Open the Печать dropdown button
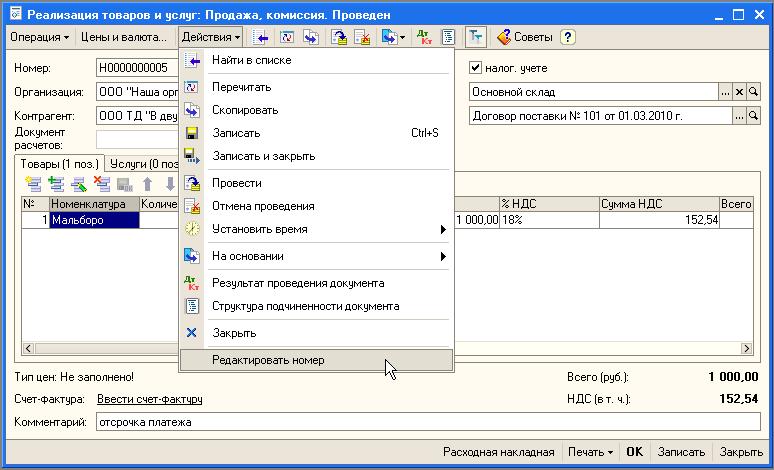774x470 pixels. click(x=590, y=452)
